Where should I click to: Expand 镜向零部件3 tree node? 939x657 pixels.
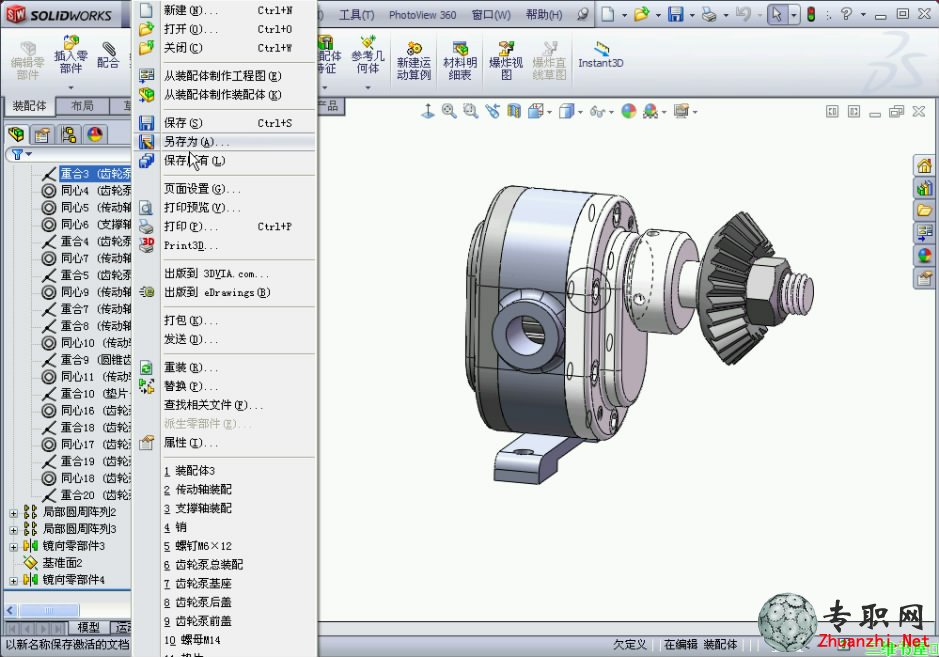13,546
